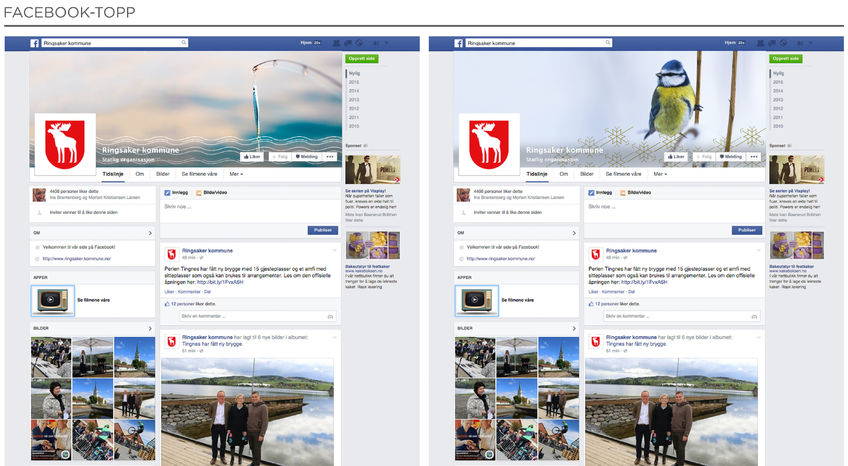
Task: Click Innlegg post icon in fishing-rod cover mockup
Action: (167, 192)
